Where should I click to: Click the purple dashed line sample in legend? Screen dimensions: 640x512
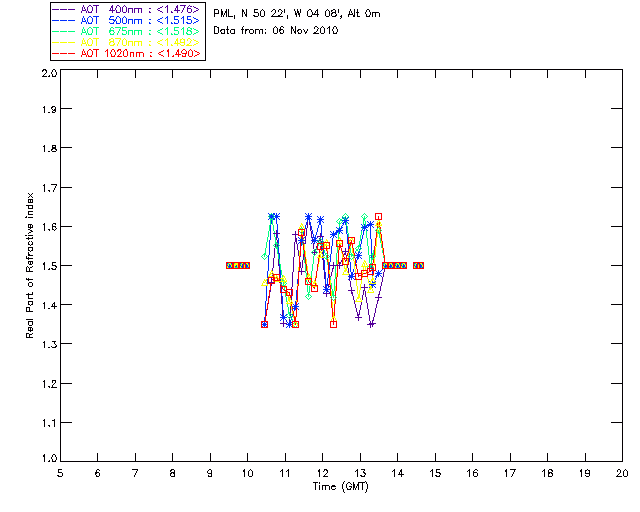pos(64,9)
